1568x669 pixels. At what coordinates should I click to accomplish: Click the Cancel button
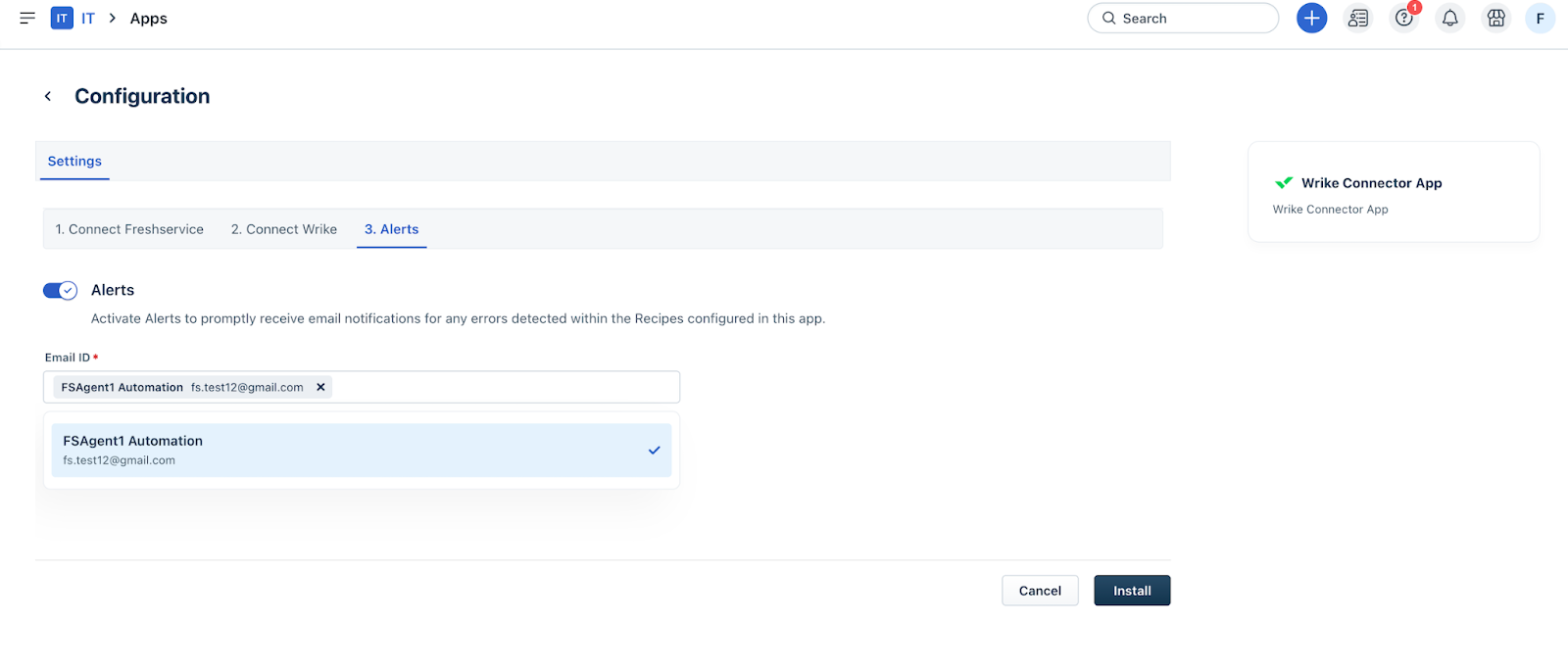[1040, 591]
